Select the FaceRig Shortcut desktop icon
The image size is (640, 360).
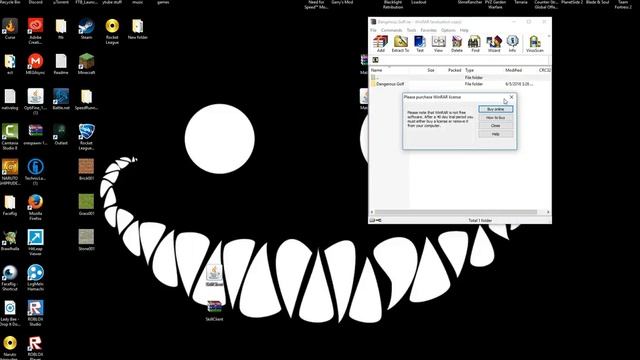click(10, 278)
